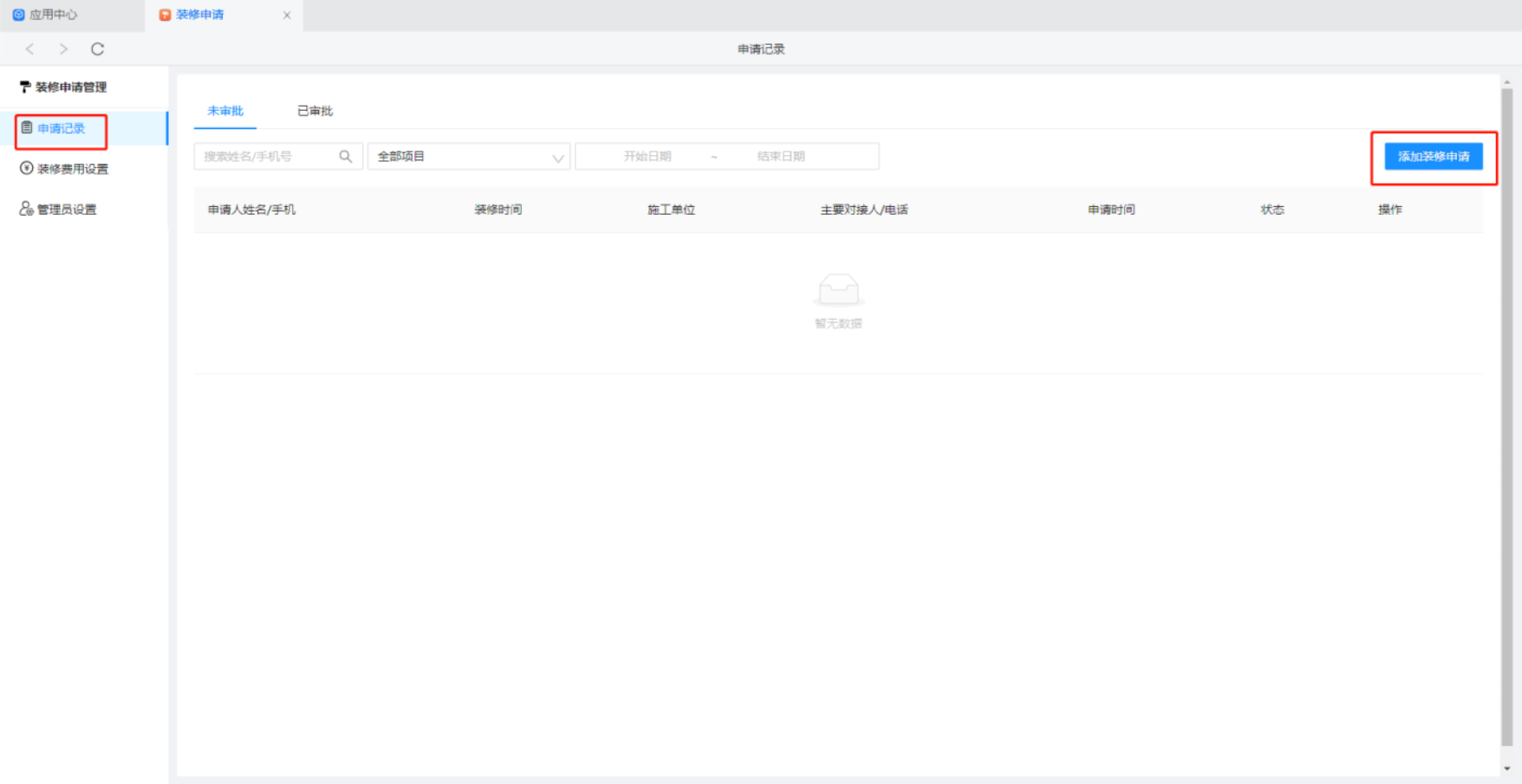
Task: Click the 申请记录 clipboard icon in sidebar
Action: [x=27, y=128]
